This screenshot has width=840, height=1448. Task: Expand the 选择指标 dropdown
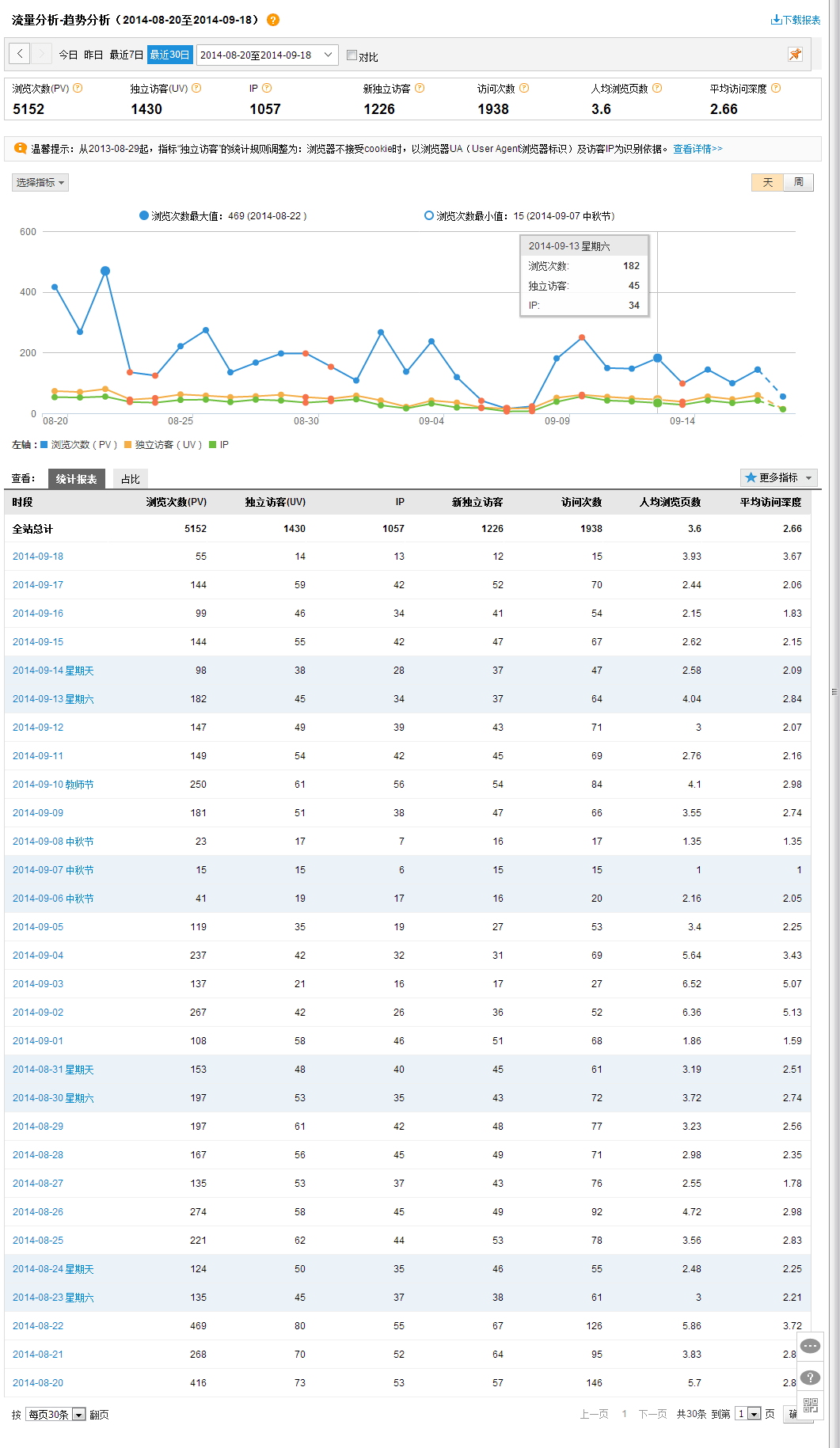click(40, 182)
